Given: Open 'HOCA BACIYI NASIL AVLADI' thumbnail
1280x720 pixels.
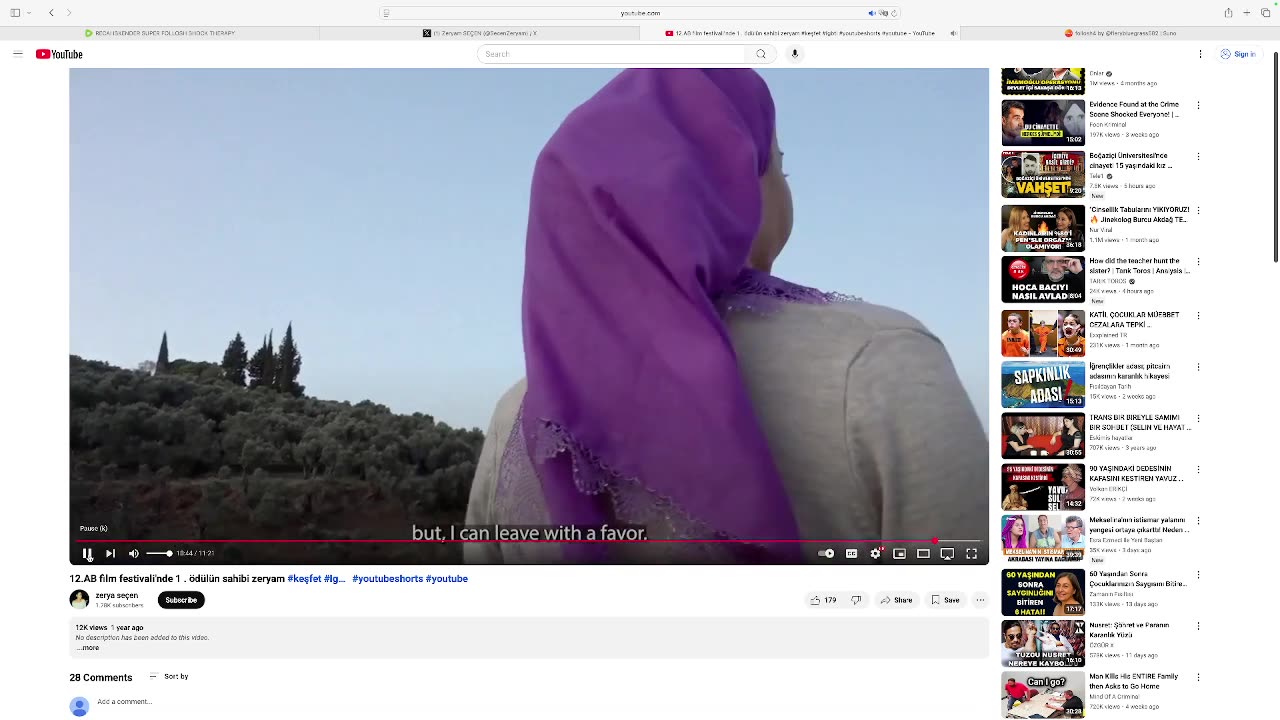Looking at the screenshot, I should pos(1043,279).
